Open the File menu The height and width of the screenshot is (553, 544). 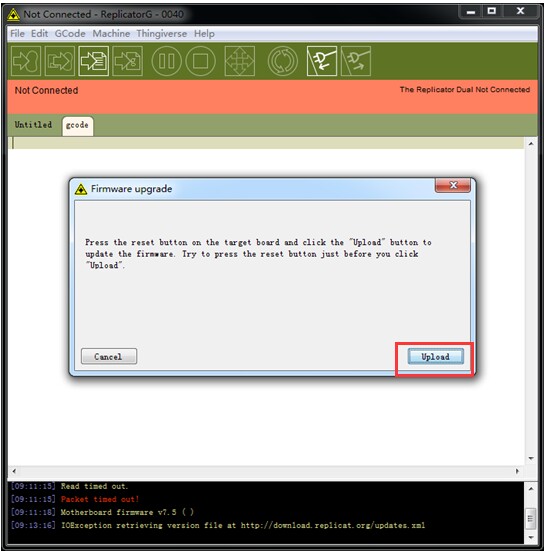click(x=17, y=34)
